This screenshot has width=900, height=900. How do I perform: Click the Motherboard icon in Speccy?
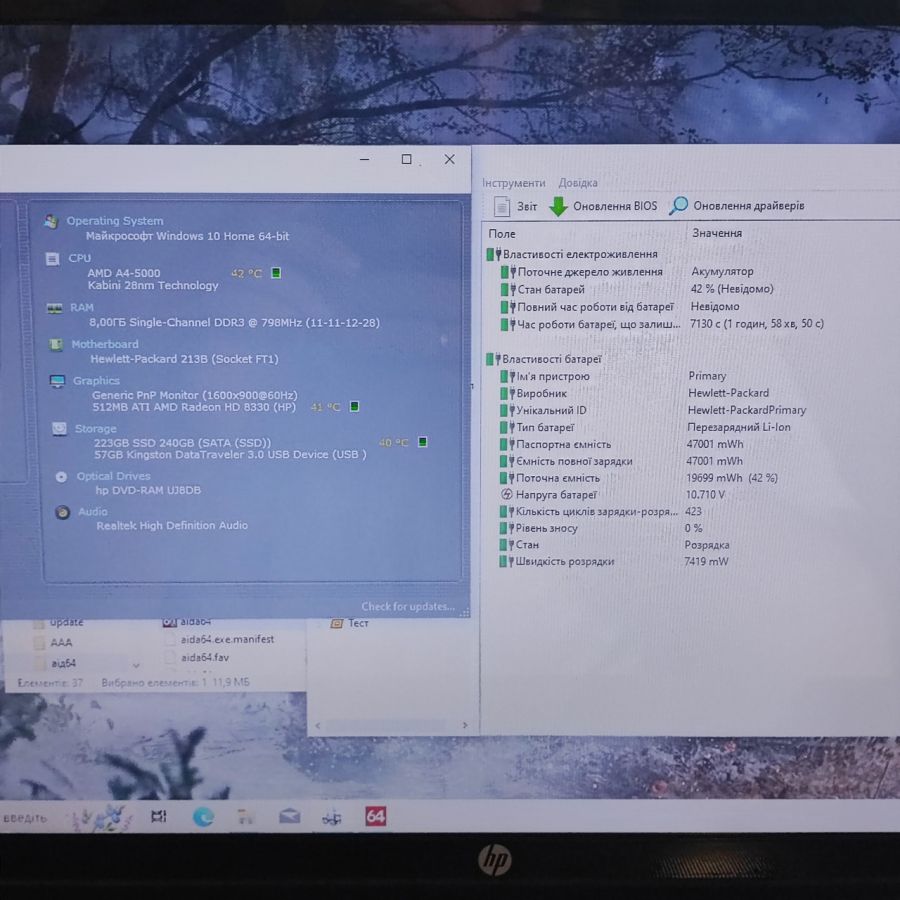tap(56, 344)
